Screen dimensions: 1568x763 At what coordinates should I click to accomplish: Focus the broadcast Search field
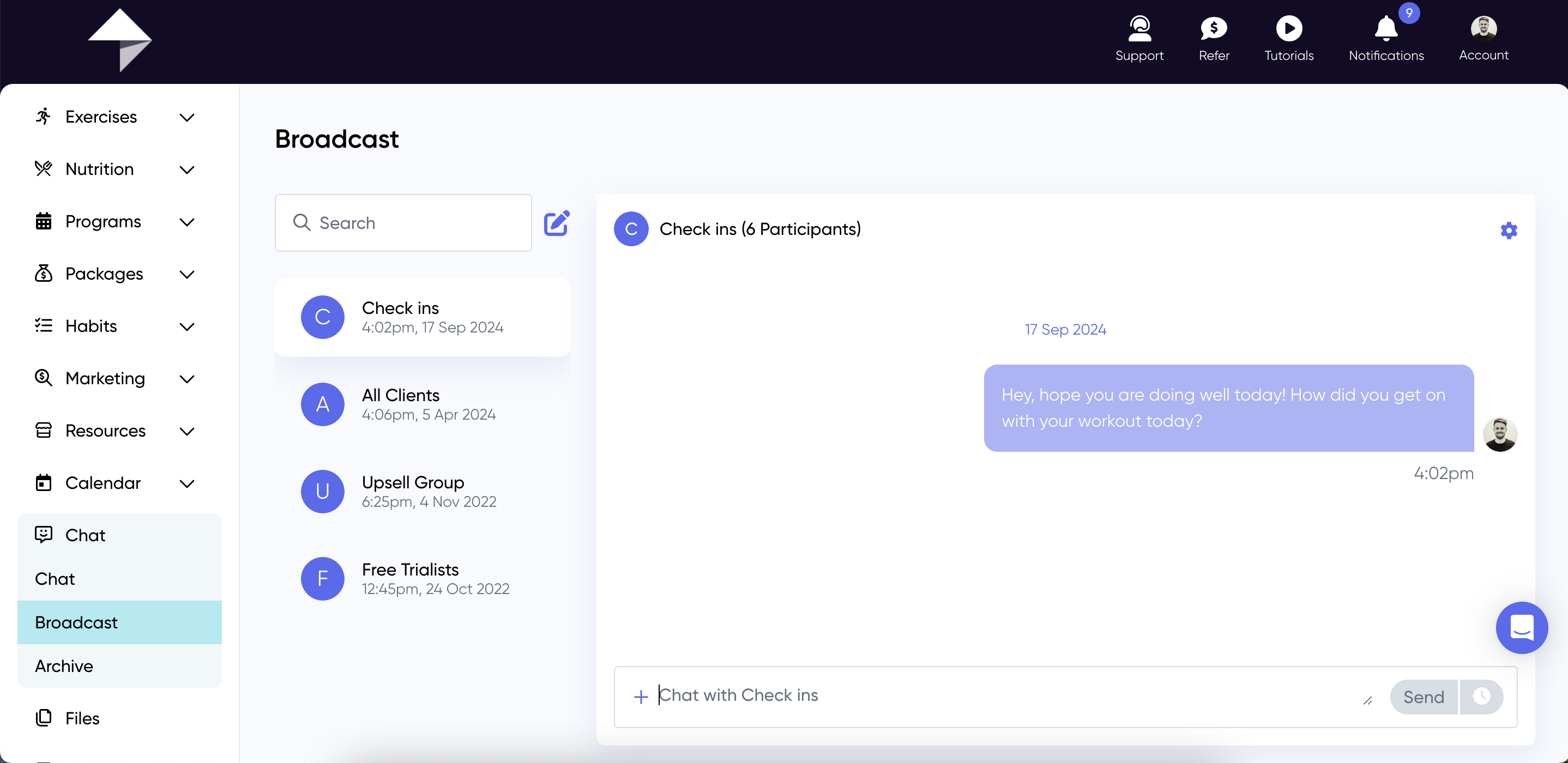(x=403, y=223)
